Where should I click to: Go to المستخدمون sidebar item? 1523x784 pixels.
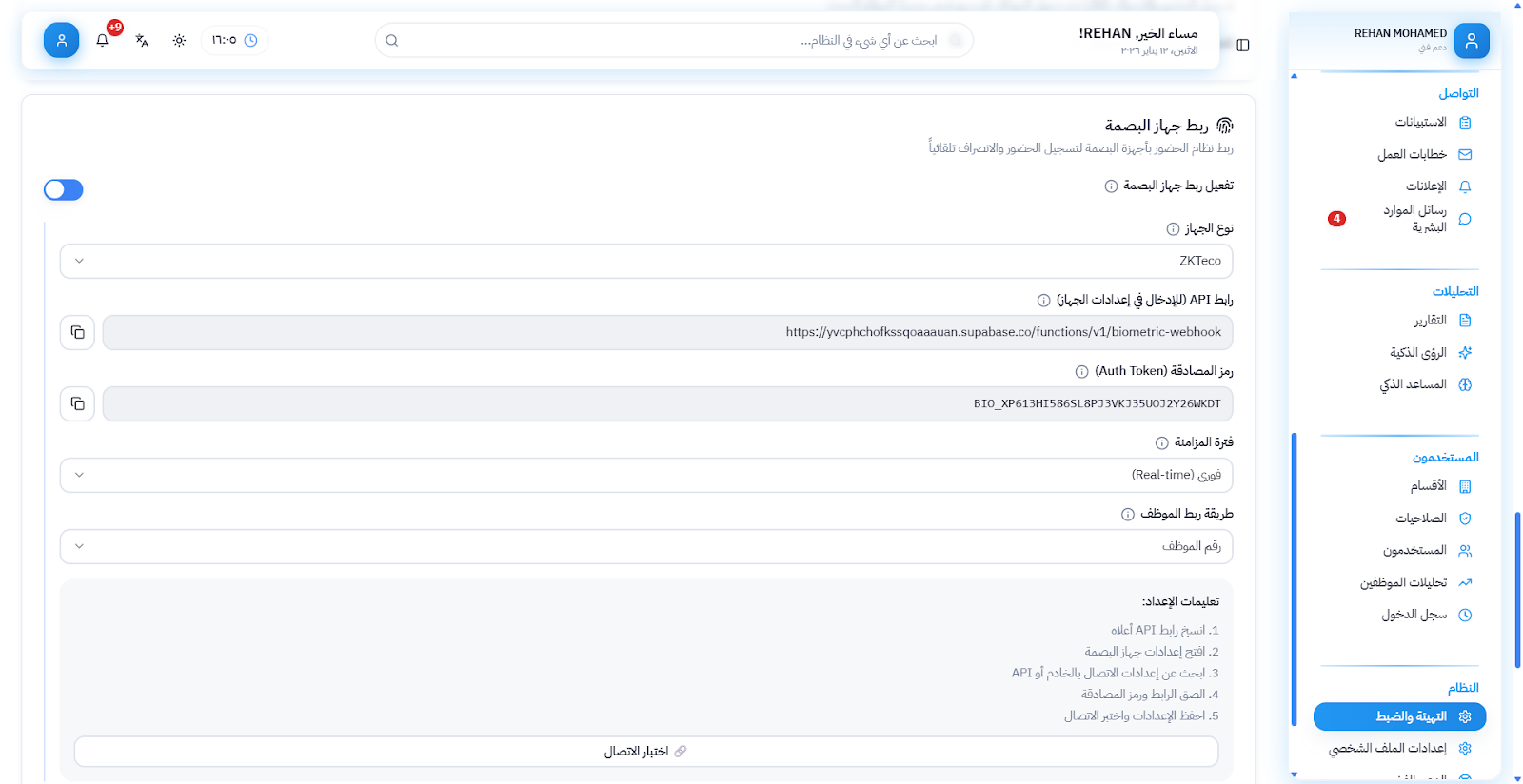(x=1415, y=551)
